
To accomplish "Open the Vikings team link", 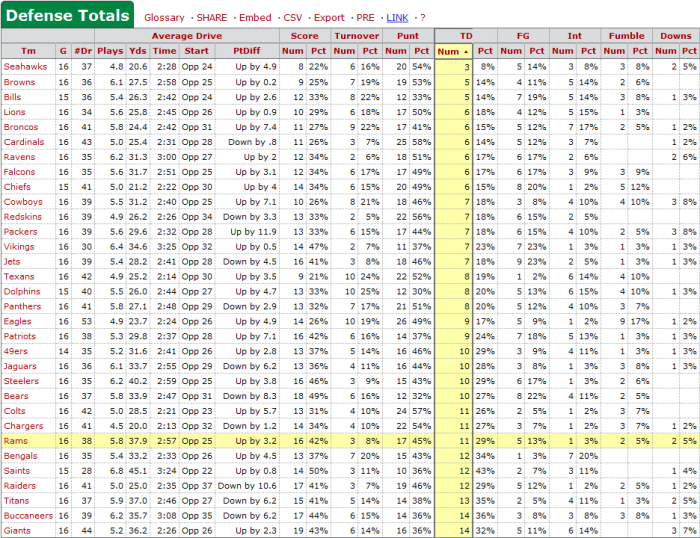I will (x=19, y=246).
